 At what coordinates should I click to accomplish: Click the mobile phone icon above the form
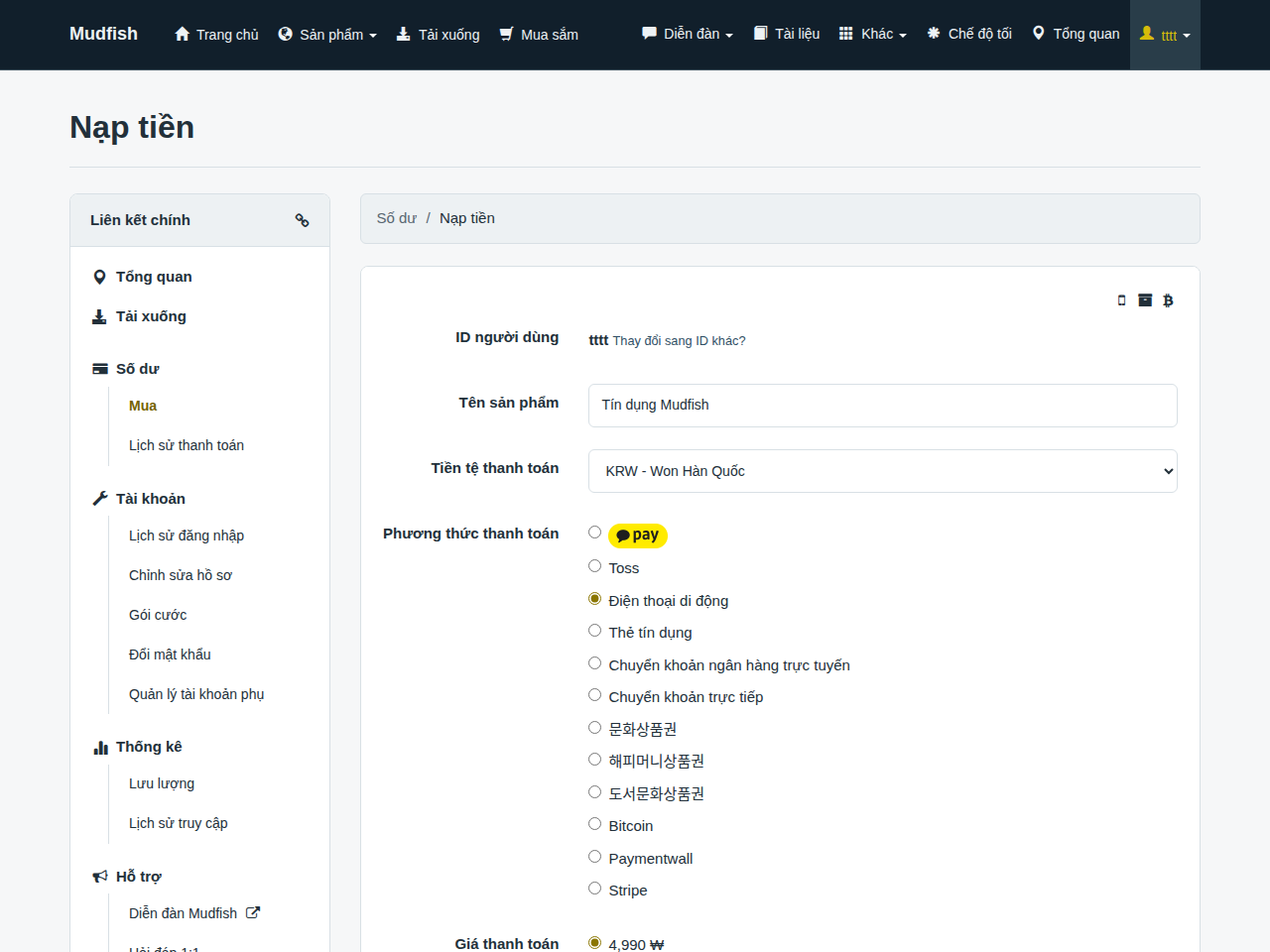coord(1122,300)
